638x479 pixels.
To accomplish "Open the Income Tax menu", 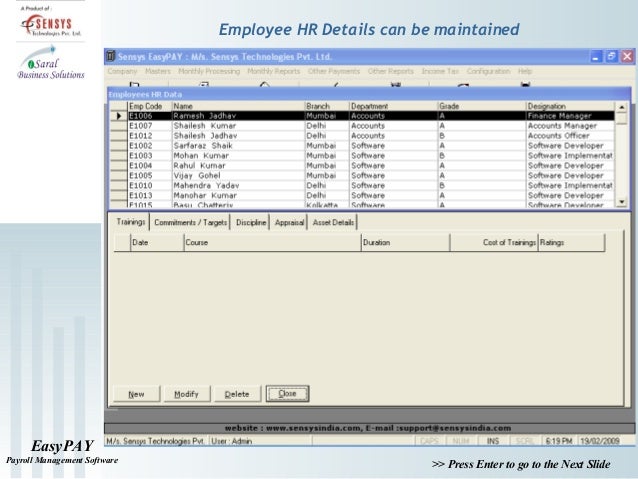I will (439, 72).
